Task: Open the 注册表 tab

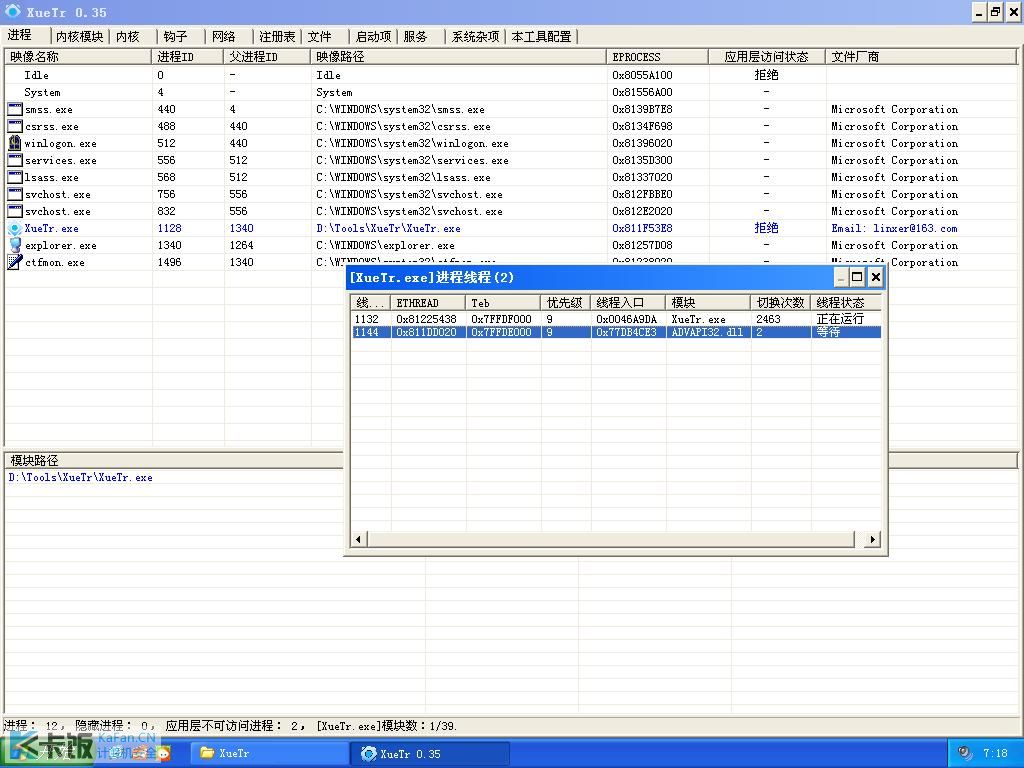Action: [277, 37]
